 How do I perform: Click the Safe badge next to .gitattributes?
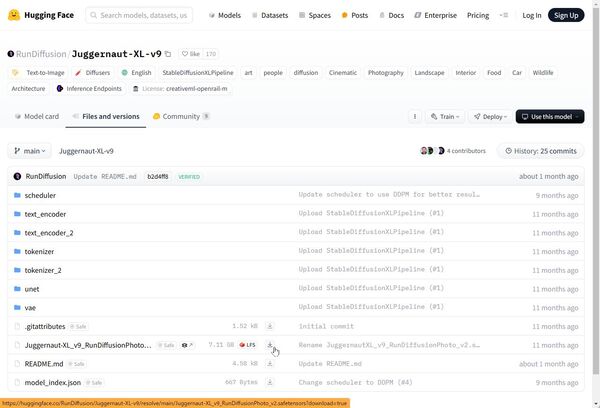(x=78, y=326)
